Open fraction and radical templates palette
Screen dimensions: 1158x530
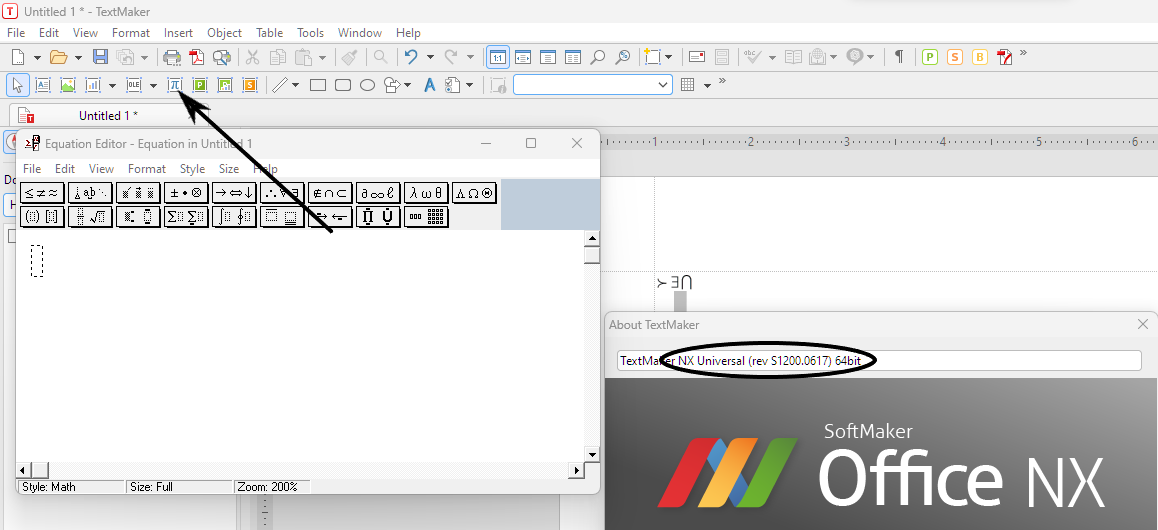(x=91, y=217)
